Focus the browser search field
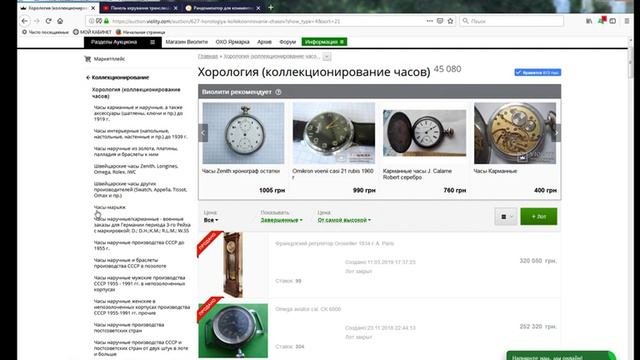 pos(511,21)
